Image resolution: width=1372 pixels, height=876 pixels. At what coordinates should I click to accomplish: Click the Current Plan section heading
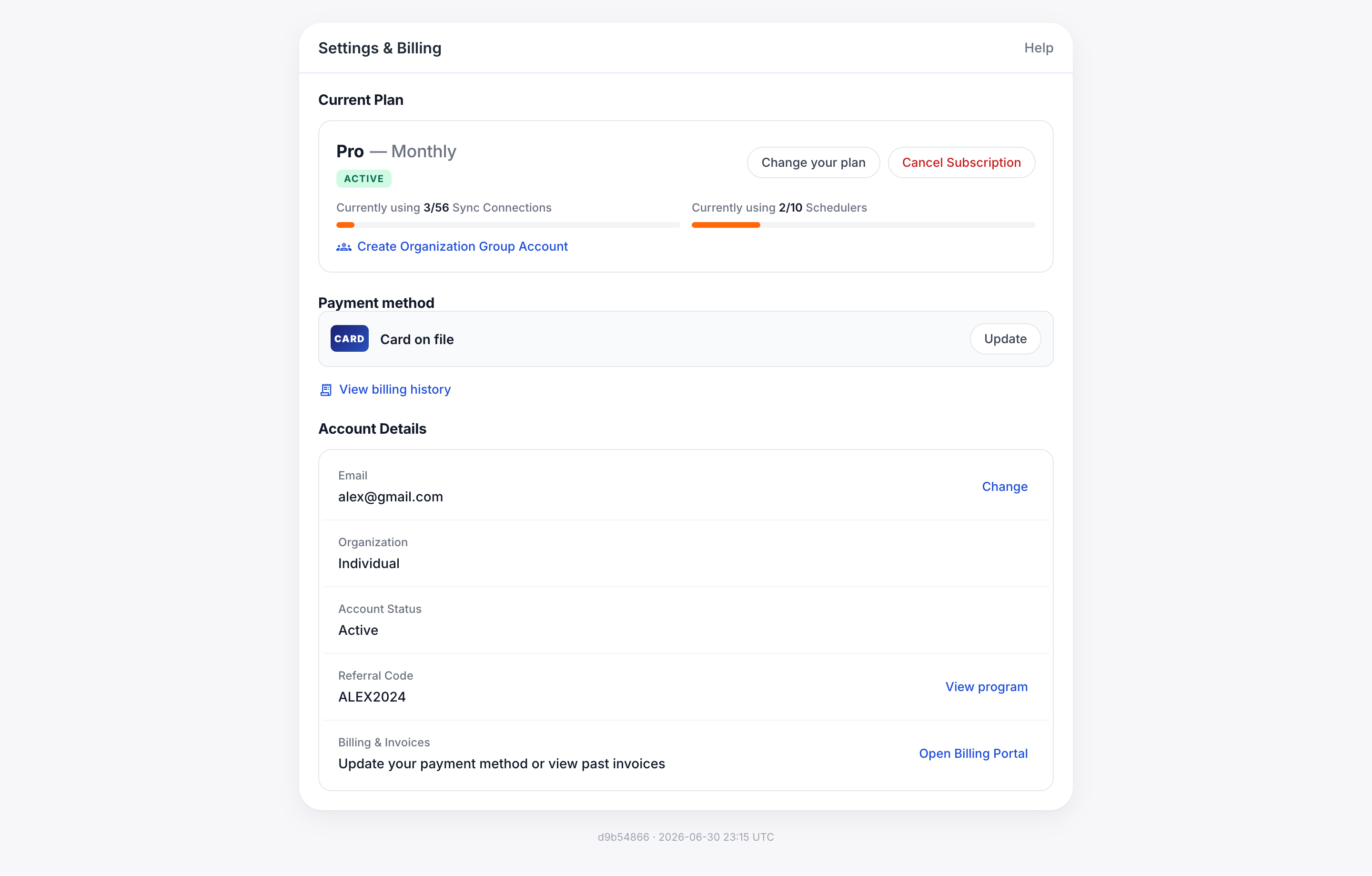pos(361,100)
